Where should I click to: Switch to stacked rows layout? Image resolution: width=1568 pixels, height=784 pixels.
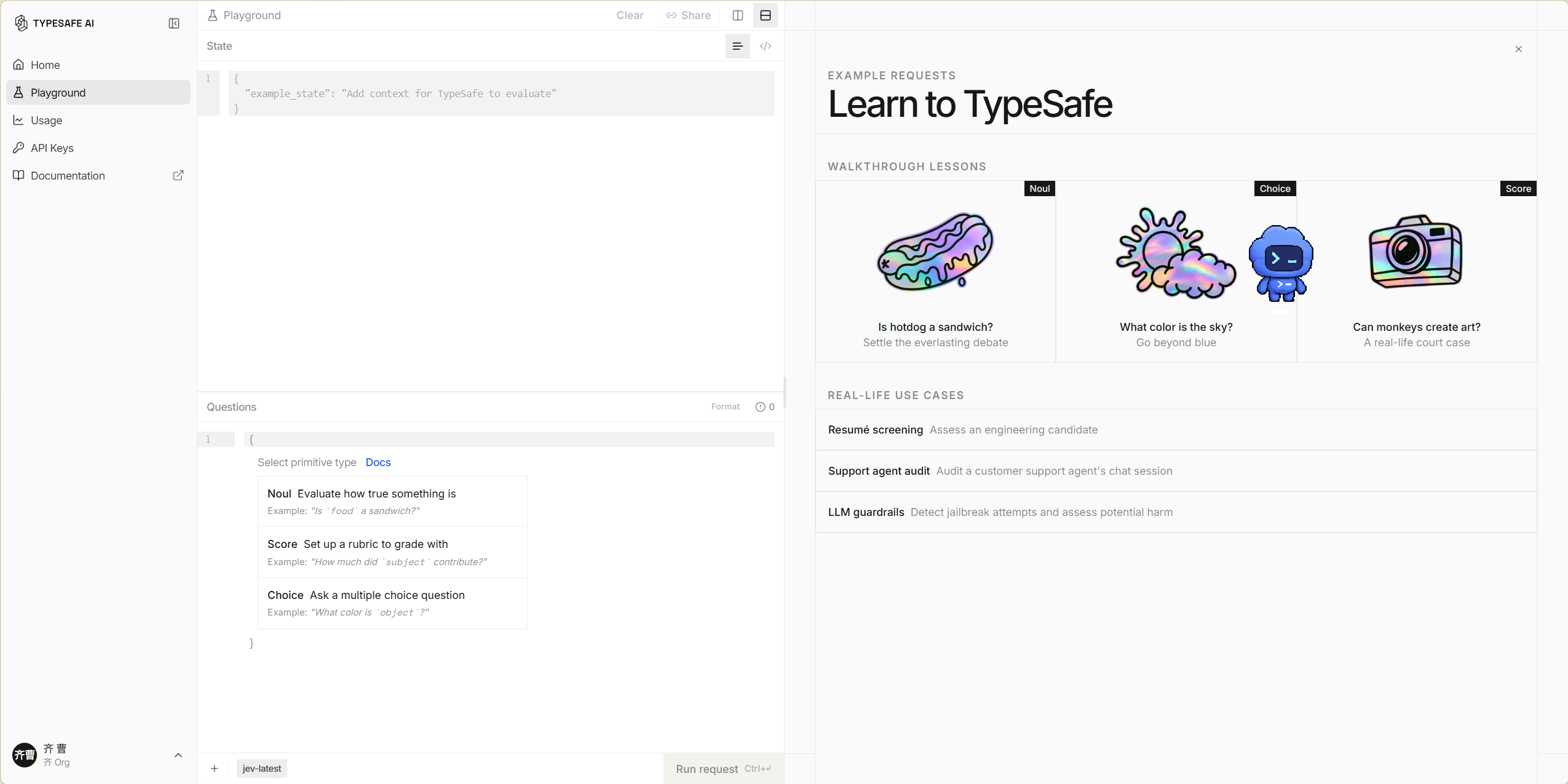pos(766,15)
